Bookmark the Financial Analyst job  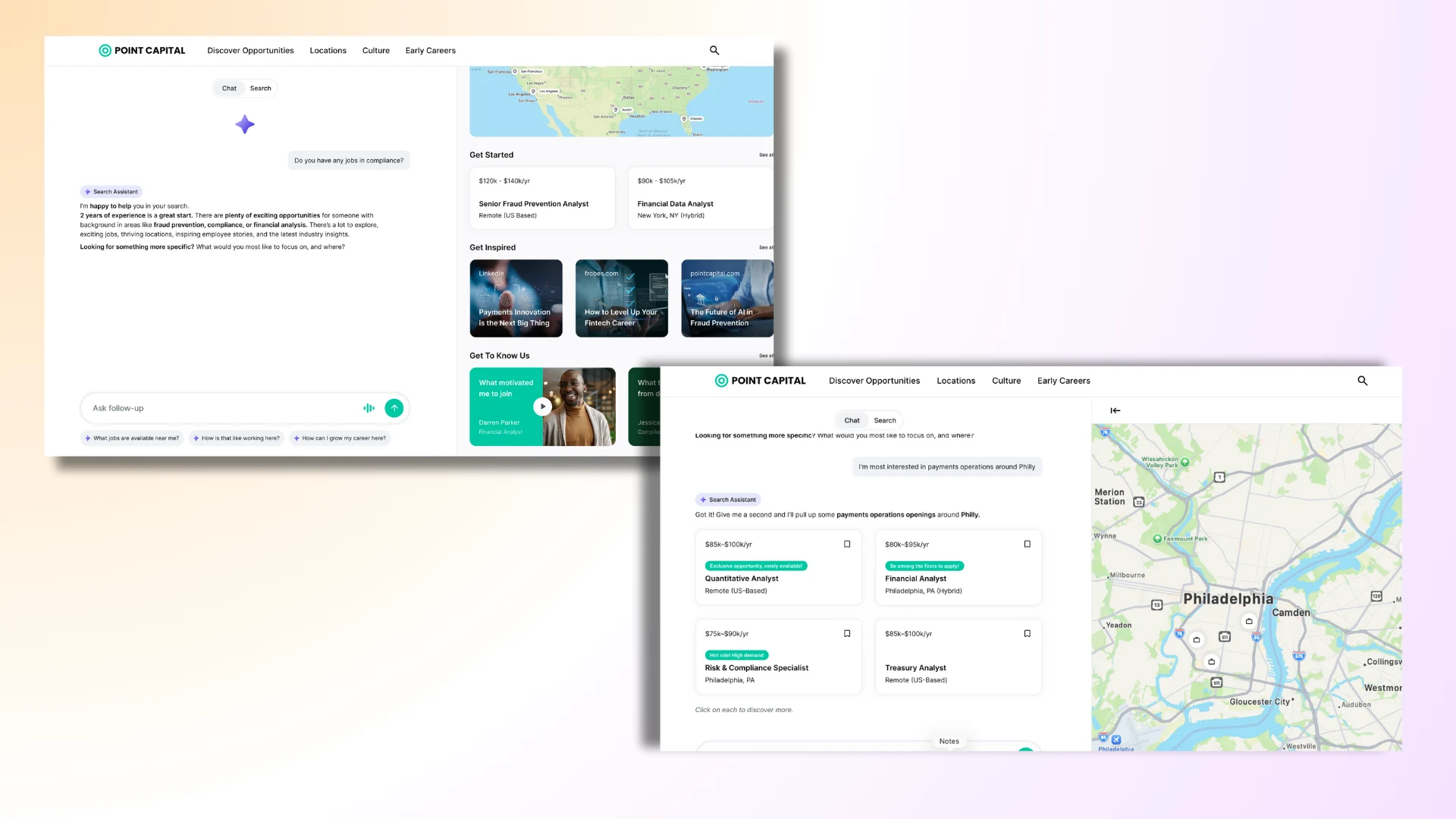(x=1028, y=544)
